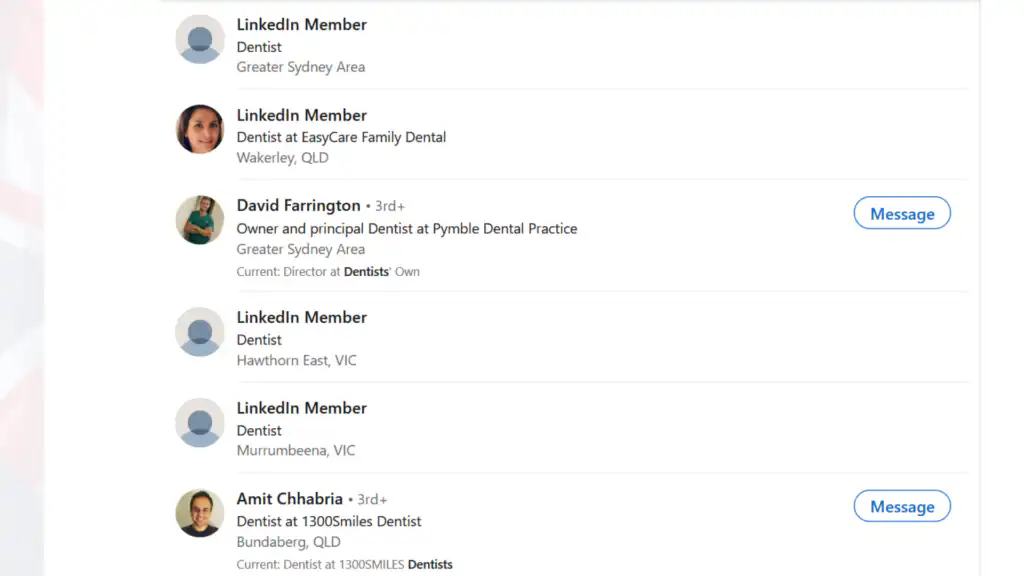Image resolution: width=1024 pixels, height=576 pixels.
Task: Click the Dentist at 1300Smiles Dentist headline
Action: coord(328,521)
